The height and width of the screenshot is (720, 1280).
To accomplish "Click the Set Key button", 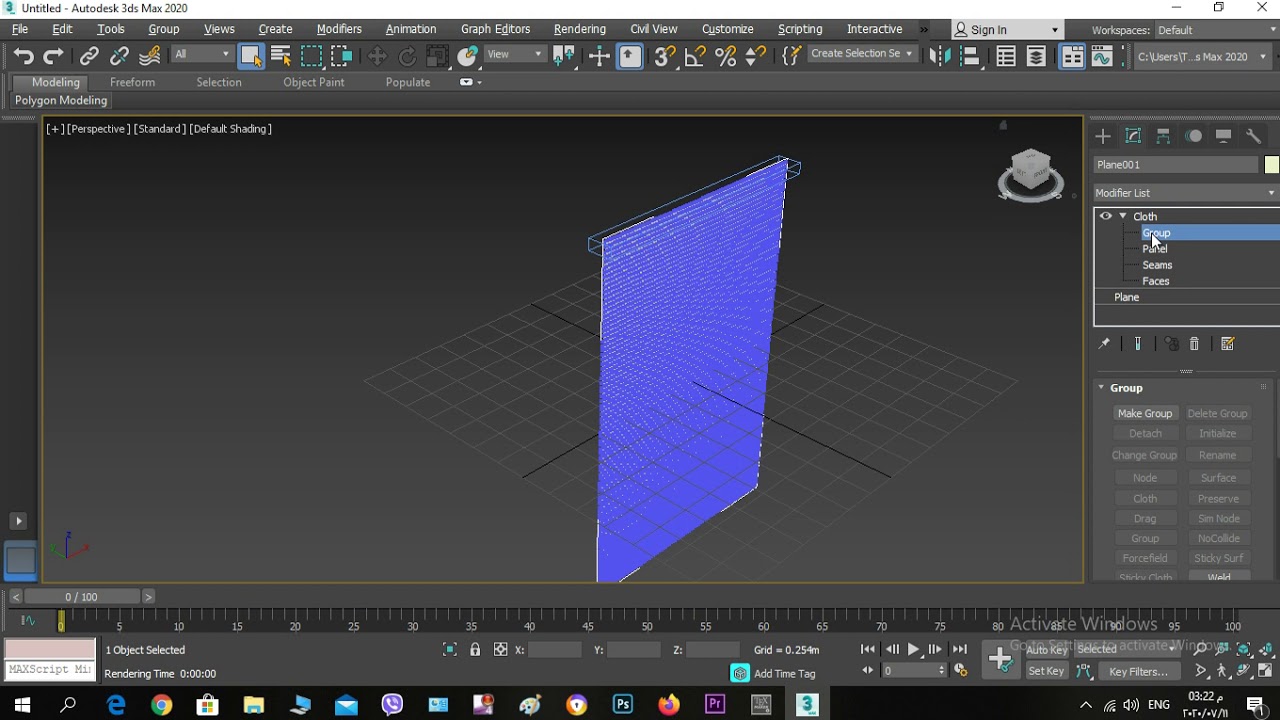I will coord(1046,672).
